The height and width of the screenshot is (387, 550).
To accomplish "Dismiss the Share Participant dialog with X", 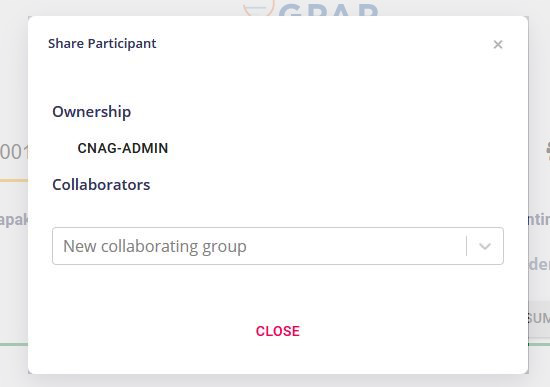I will pos(498,45).
